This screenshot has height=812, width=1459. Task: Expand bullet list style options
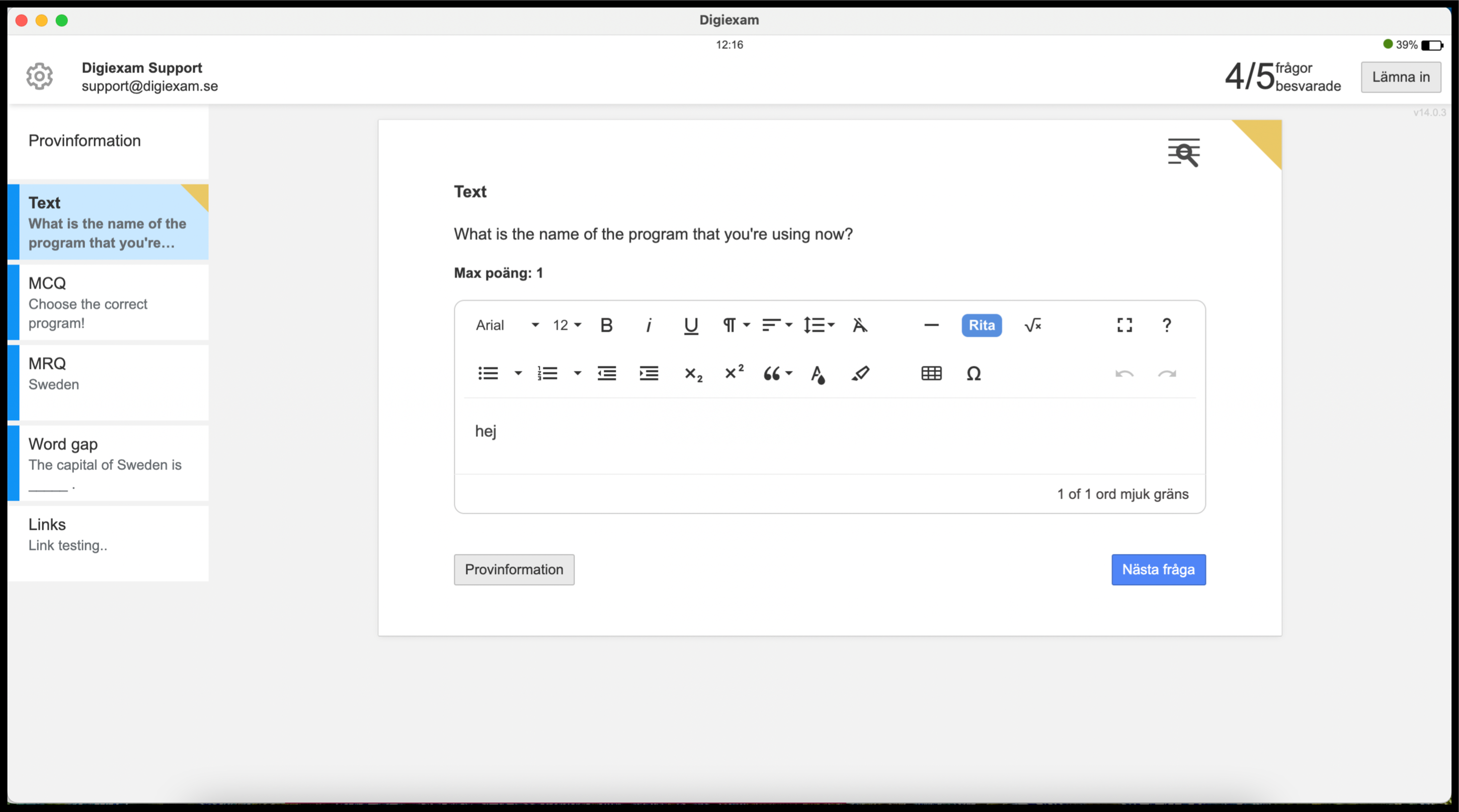[518, 373]
